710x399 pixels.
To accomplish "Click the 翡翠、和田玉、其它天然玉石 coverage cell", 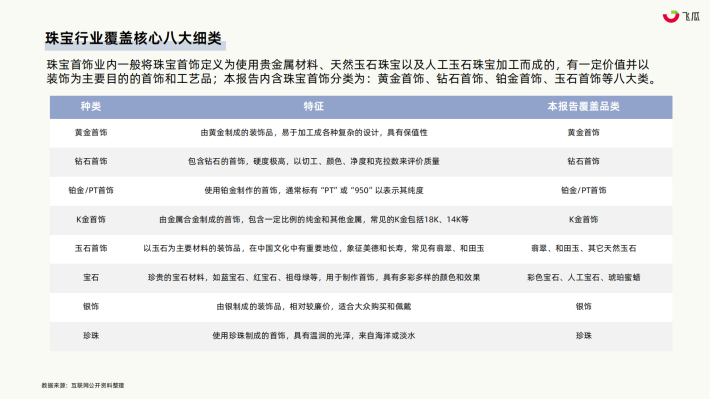I will click(x=583, y=248).
